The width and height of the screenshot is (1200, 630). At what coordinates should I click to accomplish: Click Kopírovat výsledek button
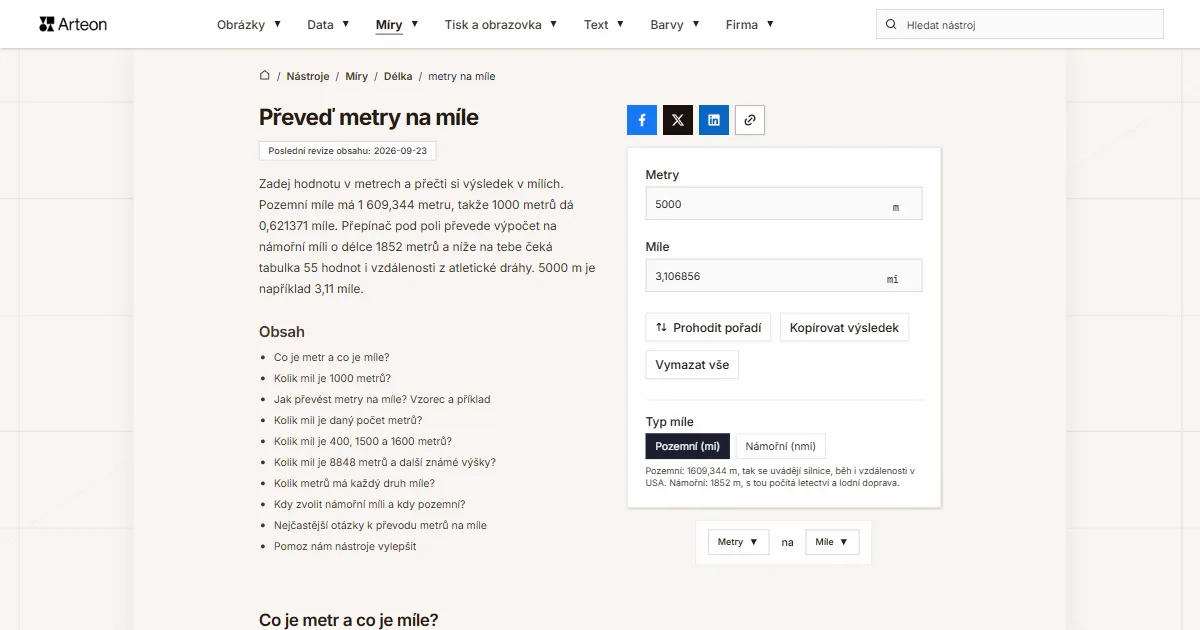click(x=844, y=327)
